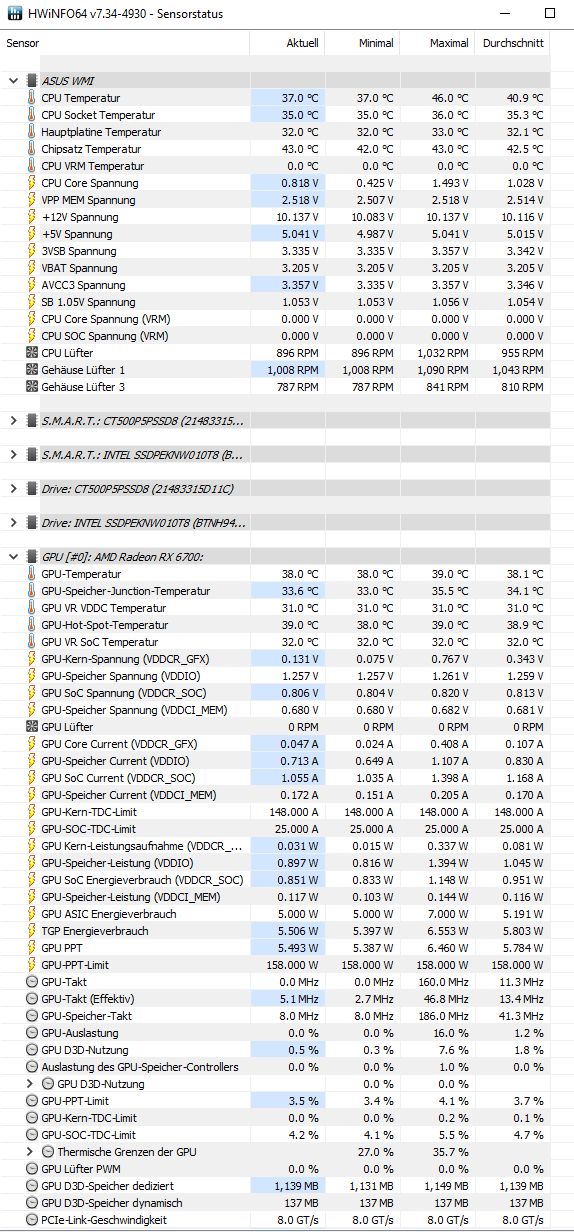Click the Aktuell column header
Screen dimensions: 574x1232
coord(302,43)
